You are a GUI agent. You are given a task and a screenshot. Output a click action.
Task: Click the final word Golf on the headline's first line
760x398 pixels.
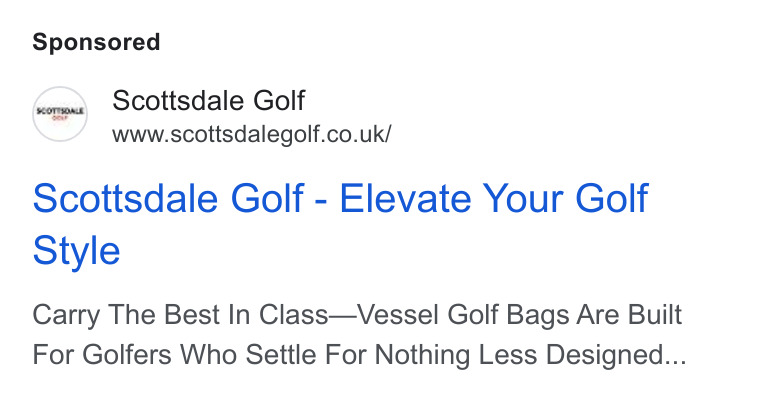611,198
